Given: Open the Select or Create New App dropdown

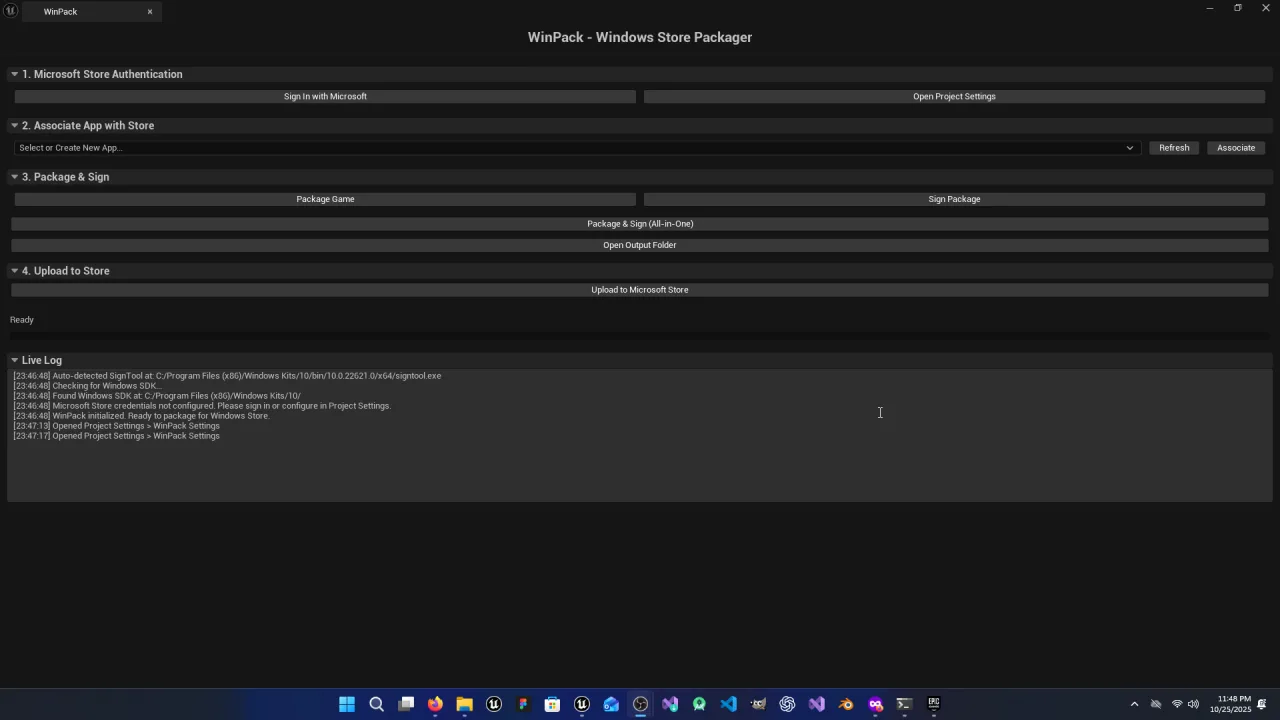Looking at the screenshot, I should (x=577, y=148).
